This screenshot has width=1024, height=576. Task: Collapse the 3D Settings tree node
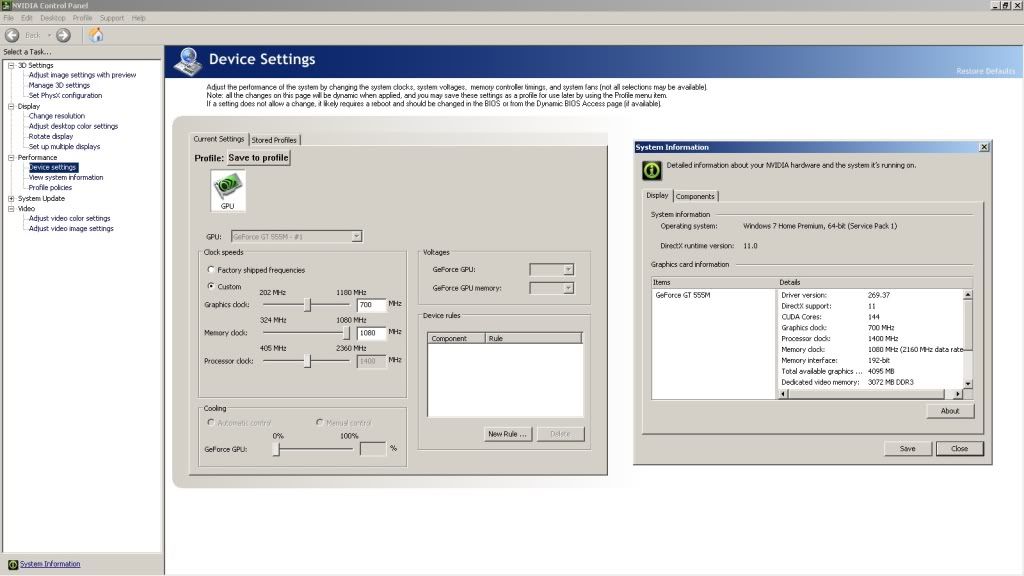[11, 65]
